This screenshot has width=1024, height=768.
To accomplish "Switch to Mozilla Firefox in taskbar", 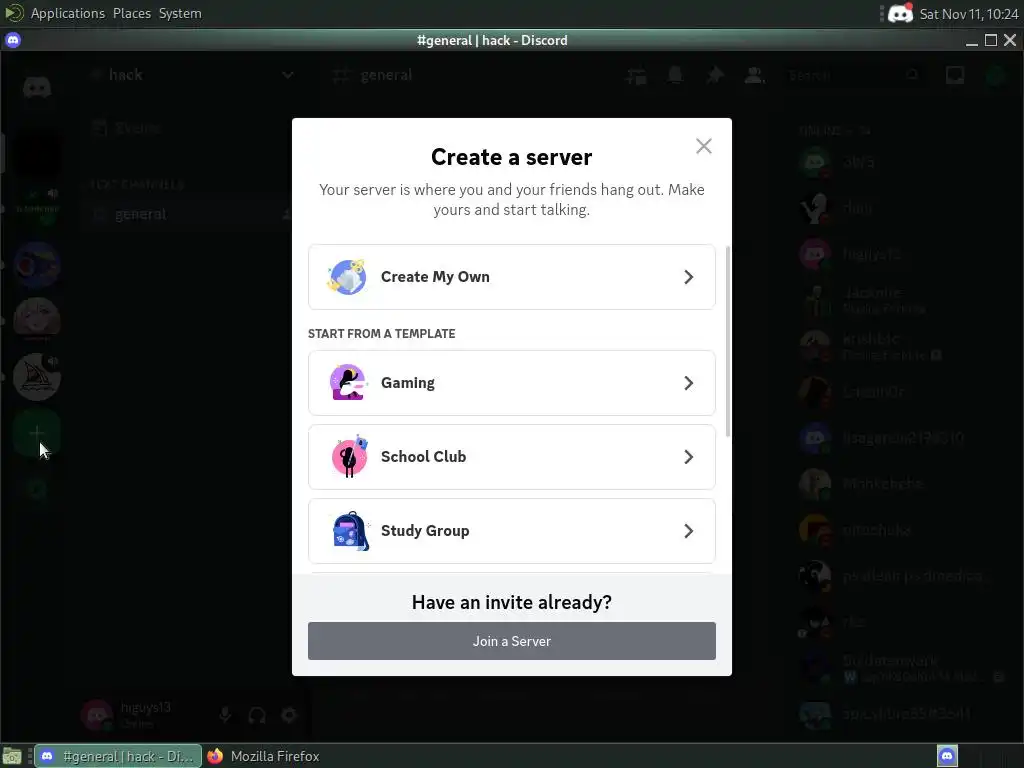I will tap(263, 756).
